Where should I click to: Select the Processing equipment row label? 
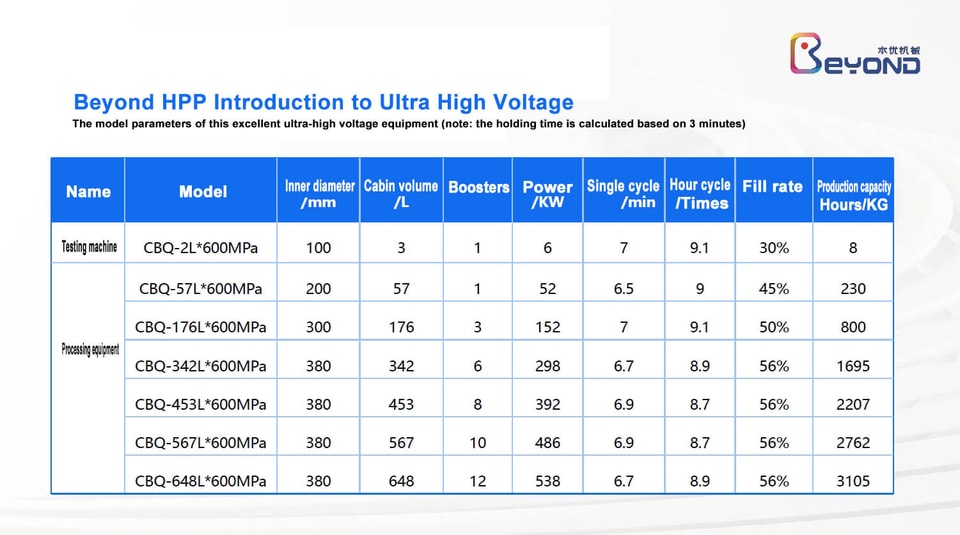[x=90, y=350]
